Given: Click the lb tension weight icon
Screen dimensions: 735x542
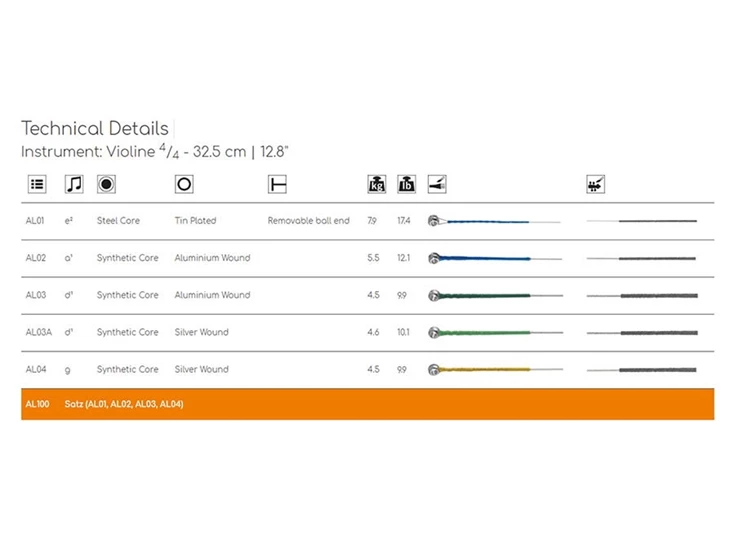Looking at the screenshot, I should point(406,184).
